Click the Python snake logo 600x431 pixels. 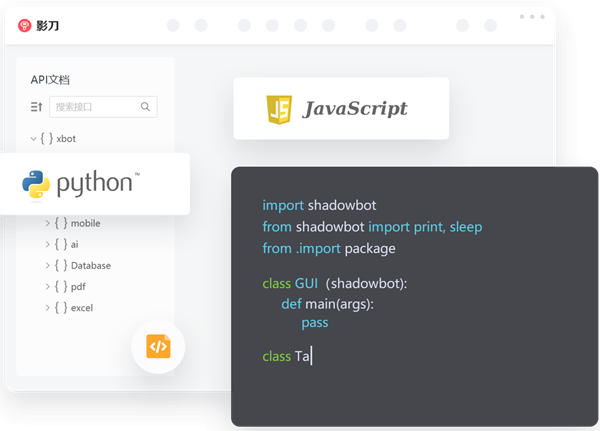coord(36,184)
